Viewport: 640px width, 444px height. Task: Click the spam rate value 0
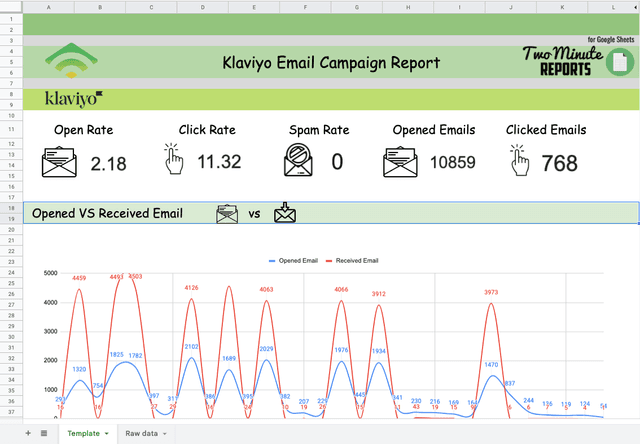tap(337, 162)
